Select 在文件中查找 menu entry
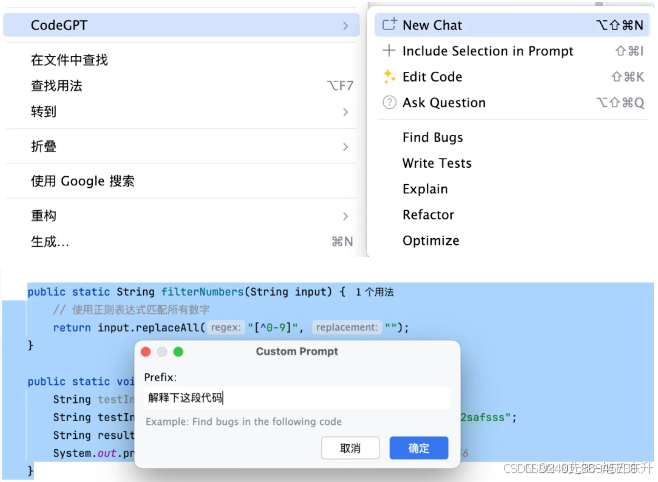Image resolution: width=658 pixels, height=482 pixels. [x=181, y=60]
